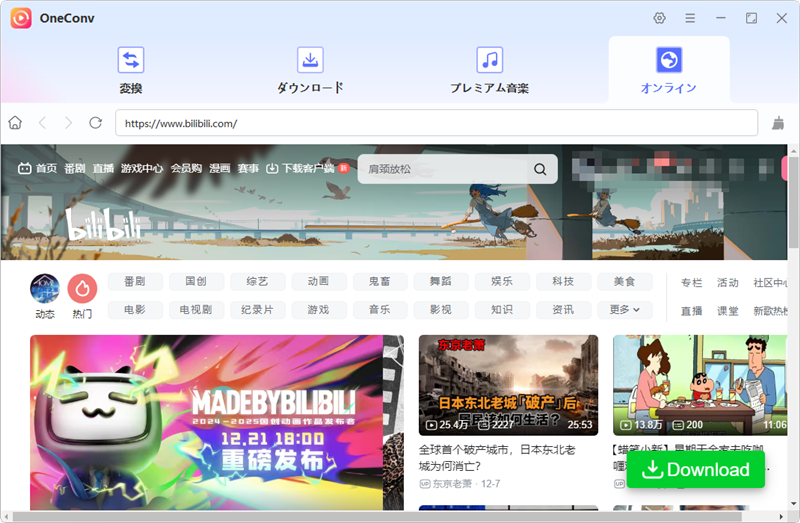Select the 电影 category chip
This screenshot has width=800, height=523.
click(x=135, y=310)
